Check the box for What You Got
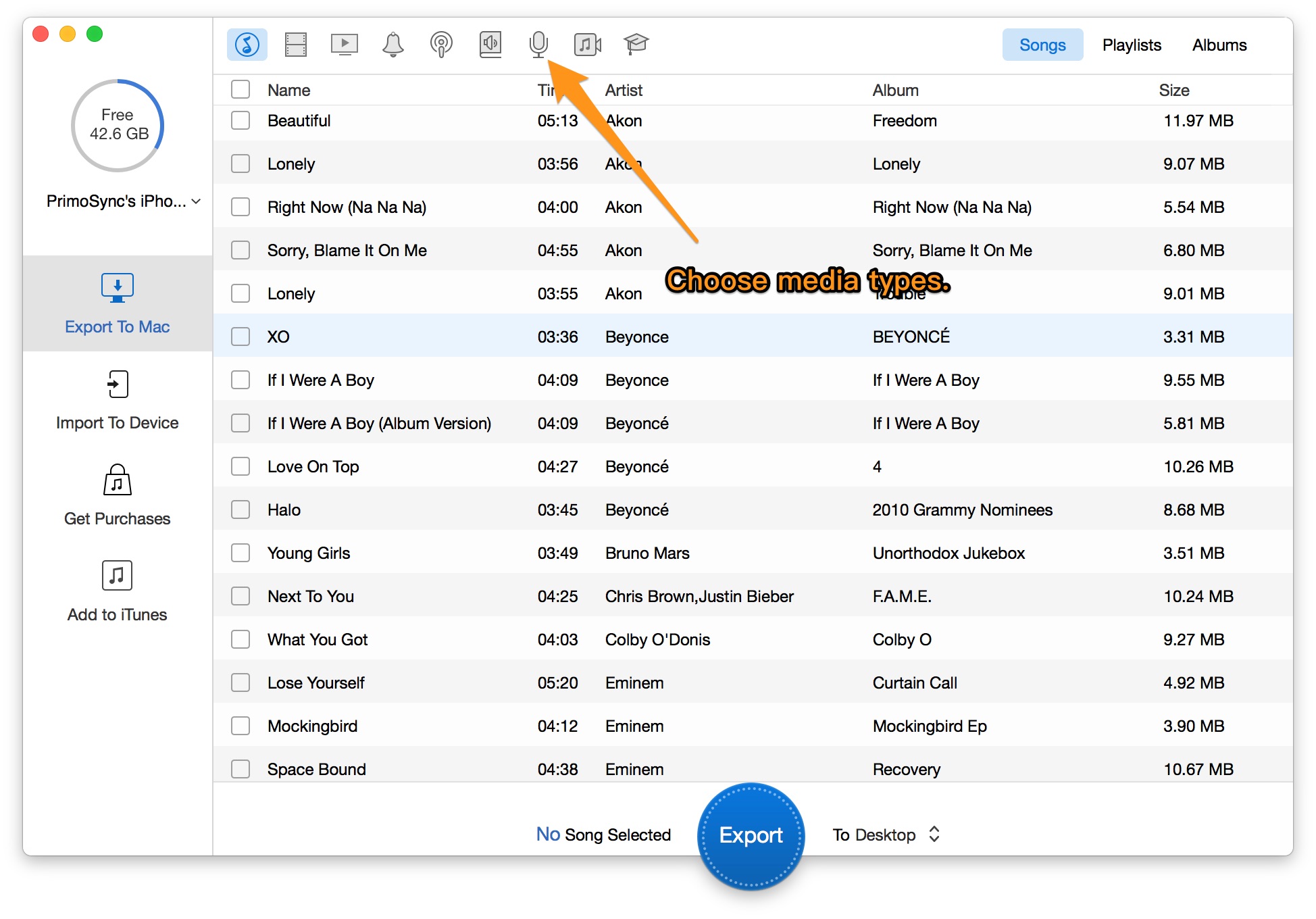Screen dimensions: 1316x919 (x=241, y=639)
